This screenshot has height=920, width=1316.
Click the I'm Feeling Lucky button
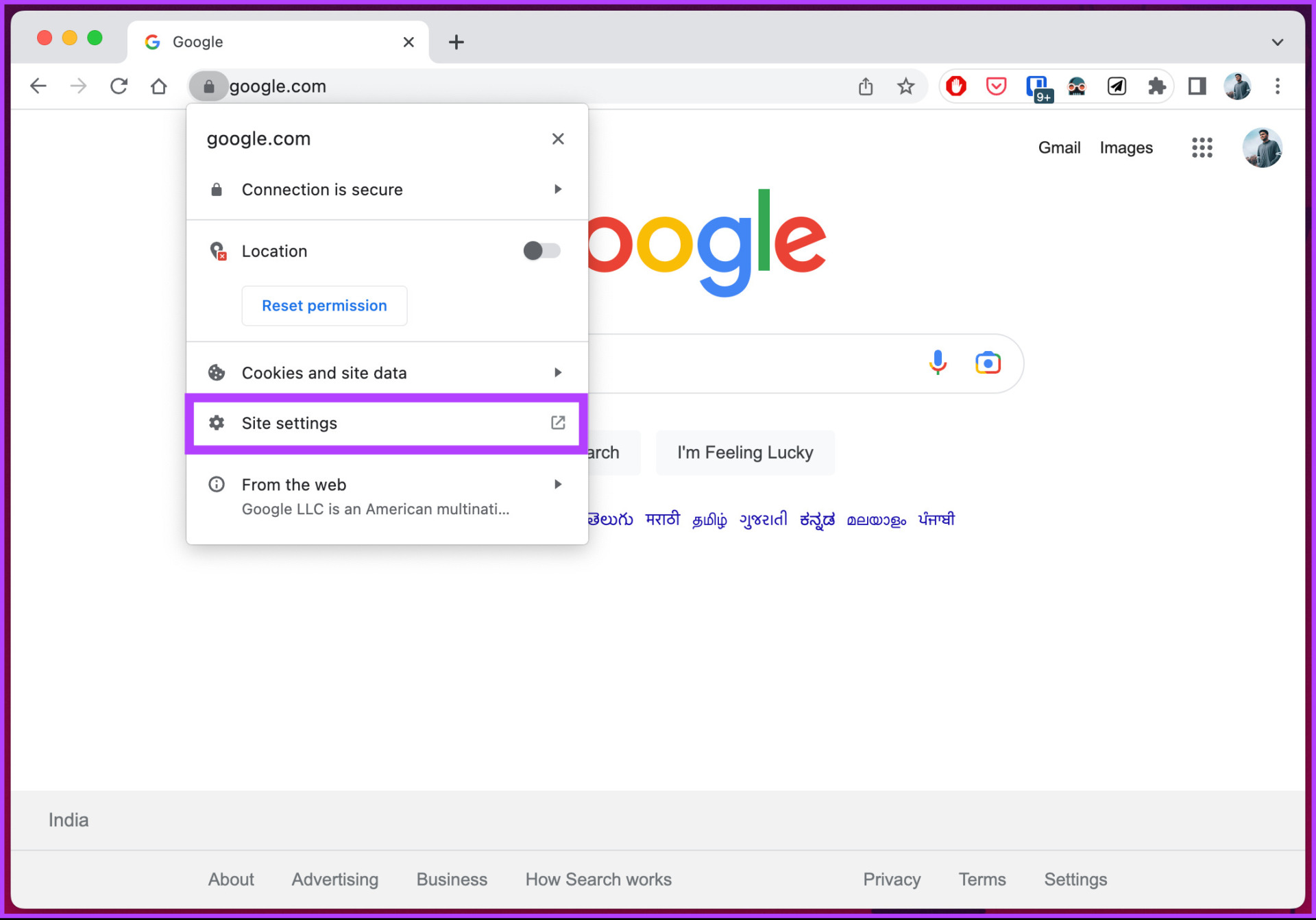(x=745, y=451)
